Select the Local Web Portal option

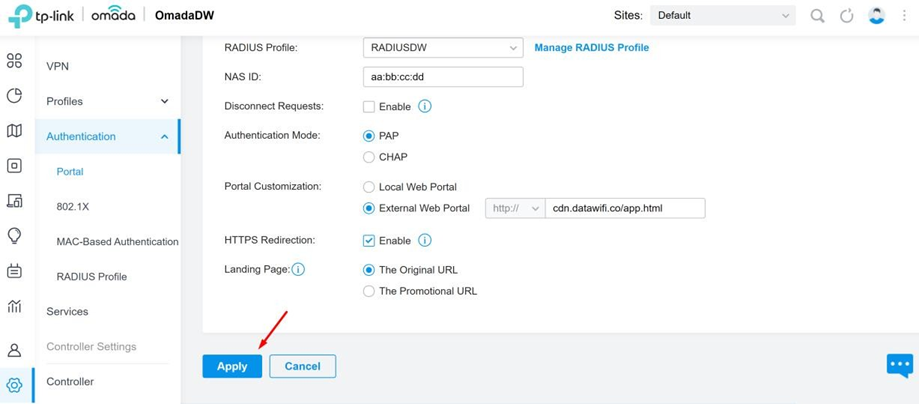pyautogui.click(x=369, y=187)
